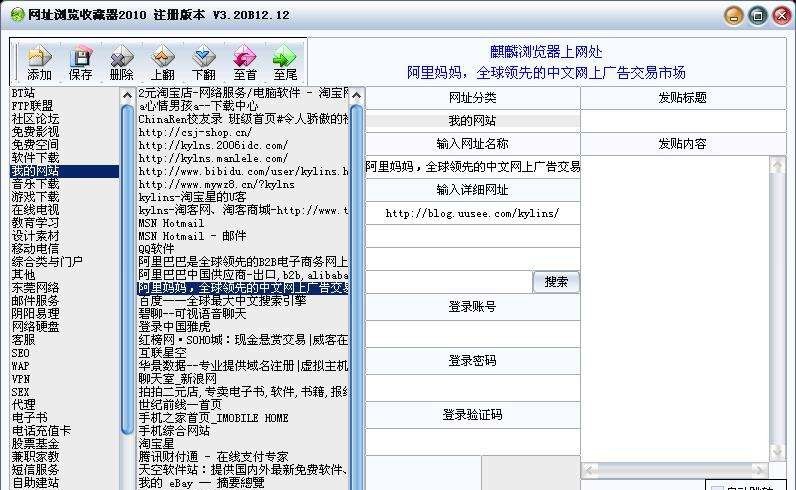796x490 pixels.
Task: Select the 自助建站 category
Action: click(35, 482)
